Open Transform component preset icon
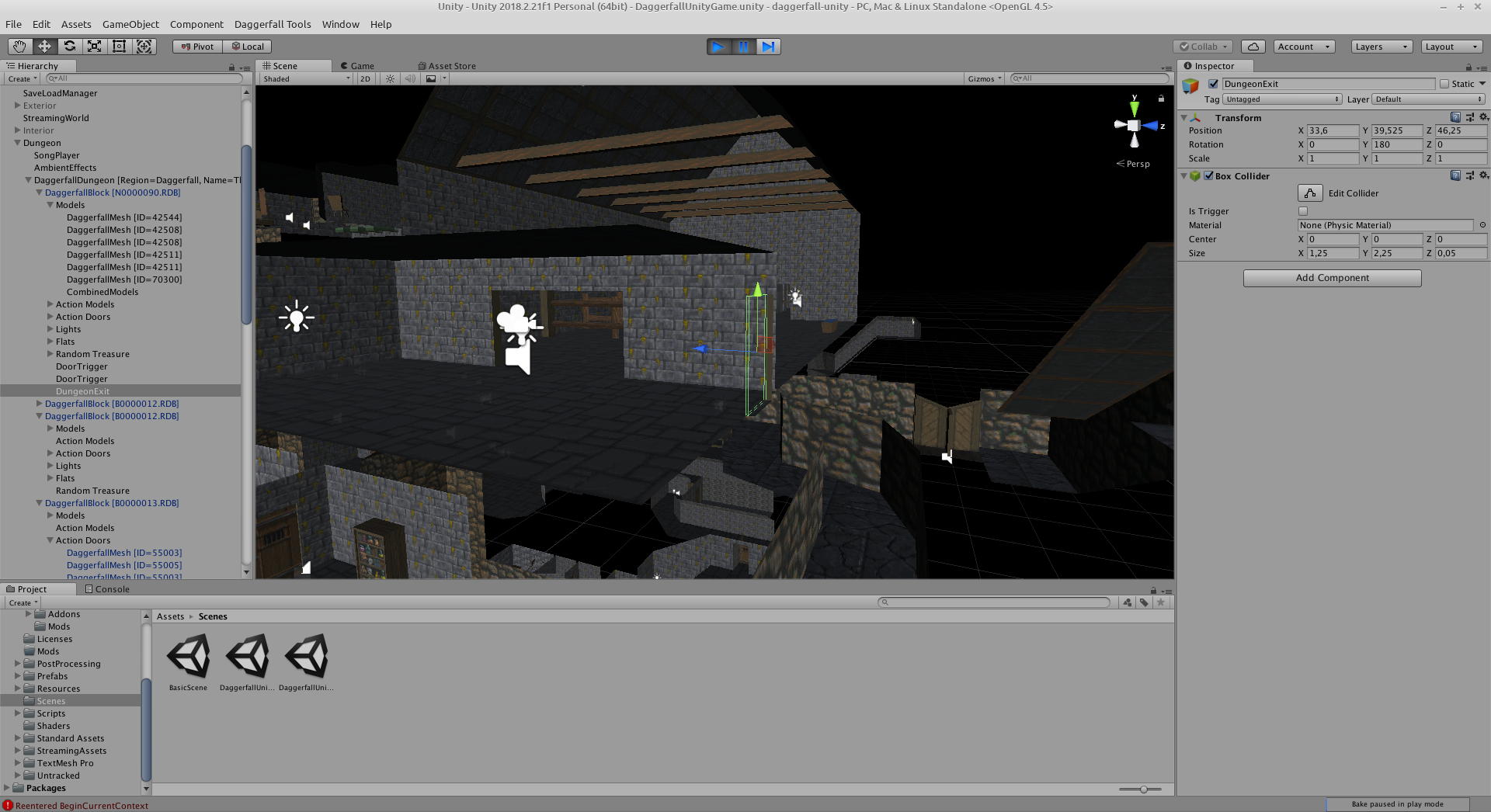1491x812 pixels. 1469,117
